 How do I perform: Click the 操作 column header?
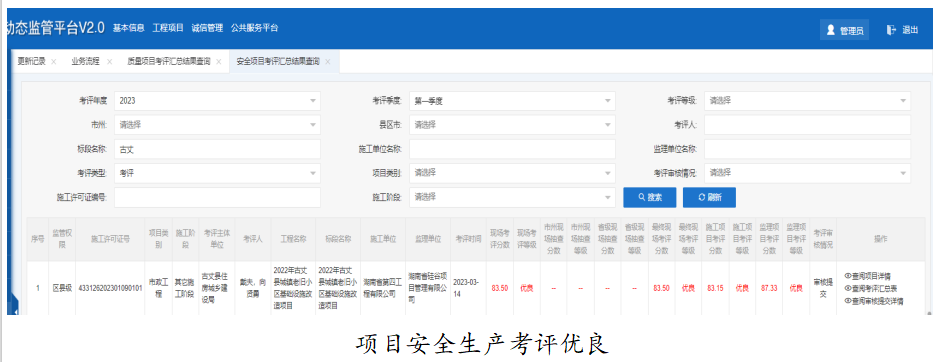click(880, 239)
